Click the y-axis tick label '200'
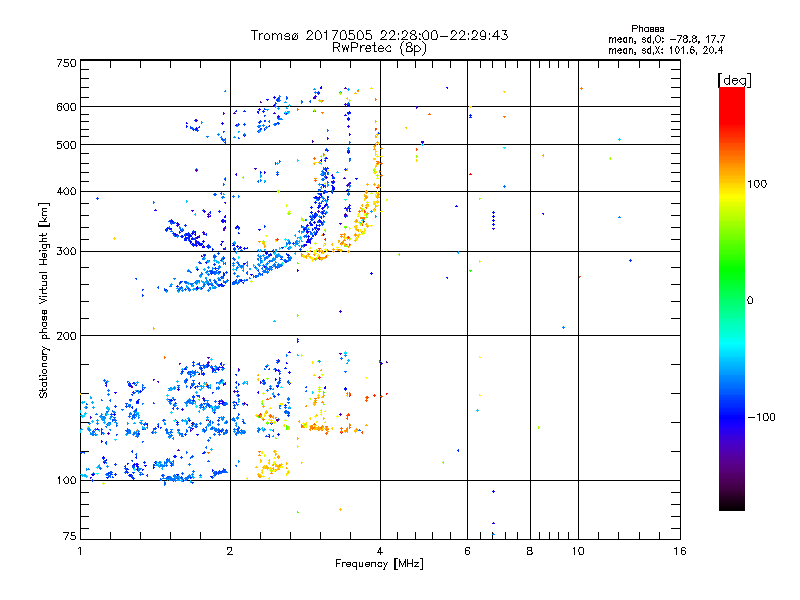This screenshot has width=800, height=600. coord(66,336)
